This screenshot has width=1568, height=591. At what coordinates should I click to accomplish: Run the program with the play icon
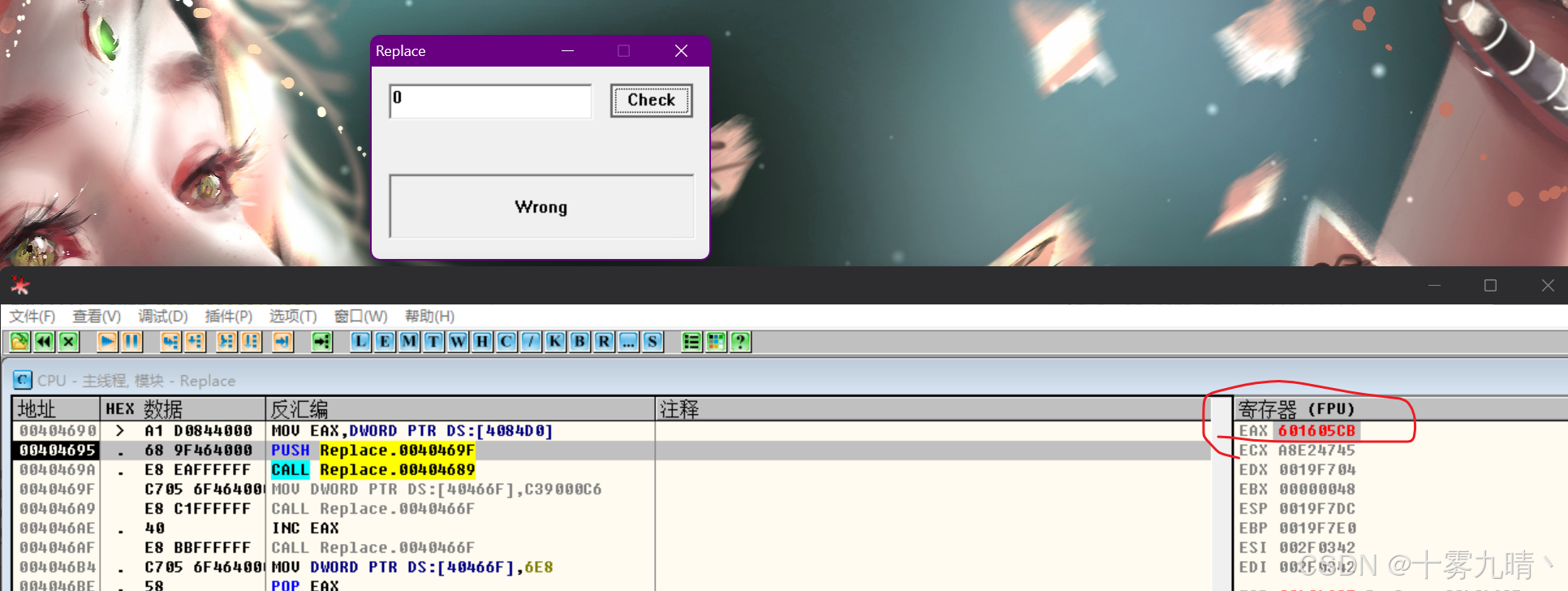(107, 342)
